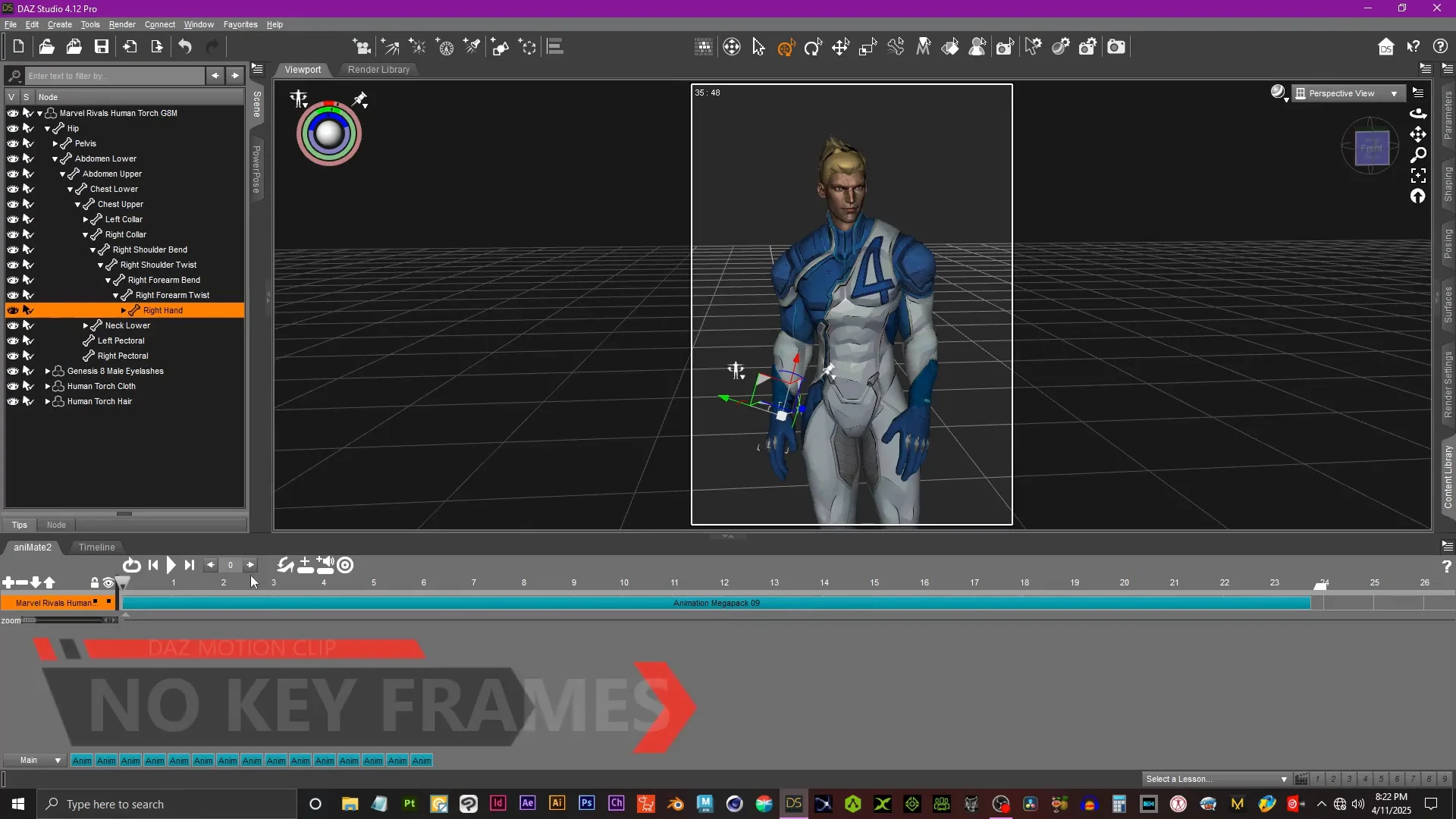Click the Render camera icon
Viewport: 1456px width, 819px height.
pos(1116,47)
